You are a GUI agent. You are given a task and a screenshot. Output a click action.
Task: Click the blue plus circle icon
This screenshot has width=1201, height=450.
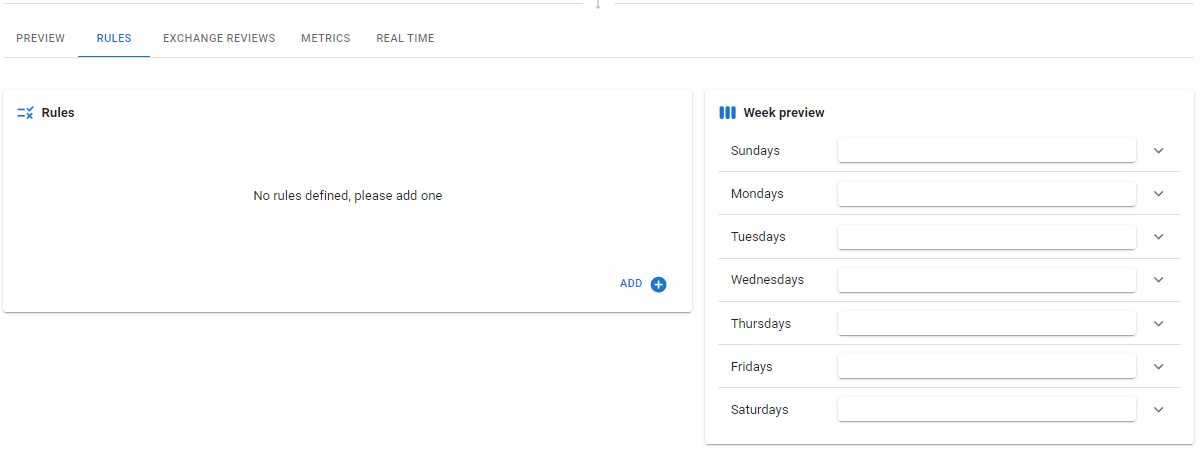click(658, 284)
